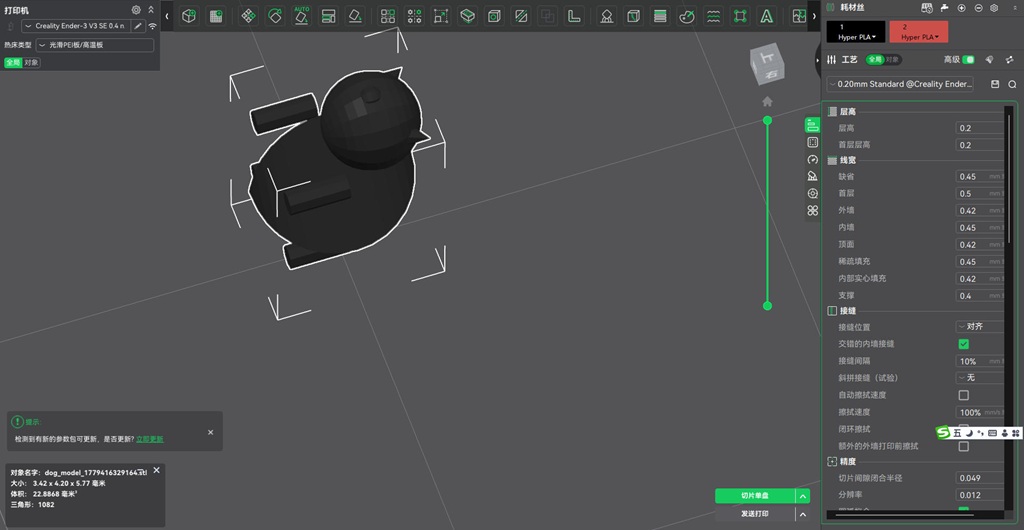Click the home reset view icon
The height and width of the screenshot is (530, 1024).
(767, 101)
